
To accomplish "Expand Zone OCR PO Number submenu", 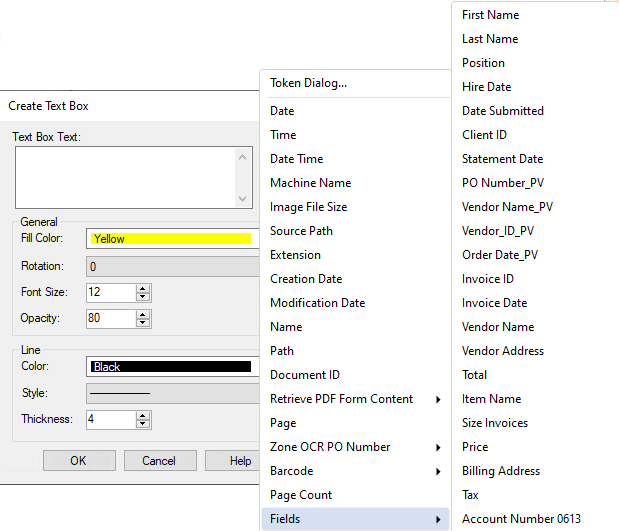I will tap(355, 447).
